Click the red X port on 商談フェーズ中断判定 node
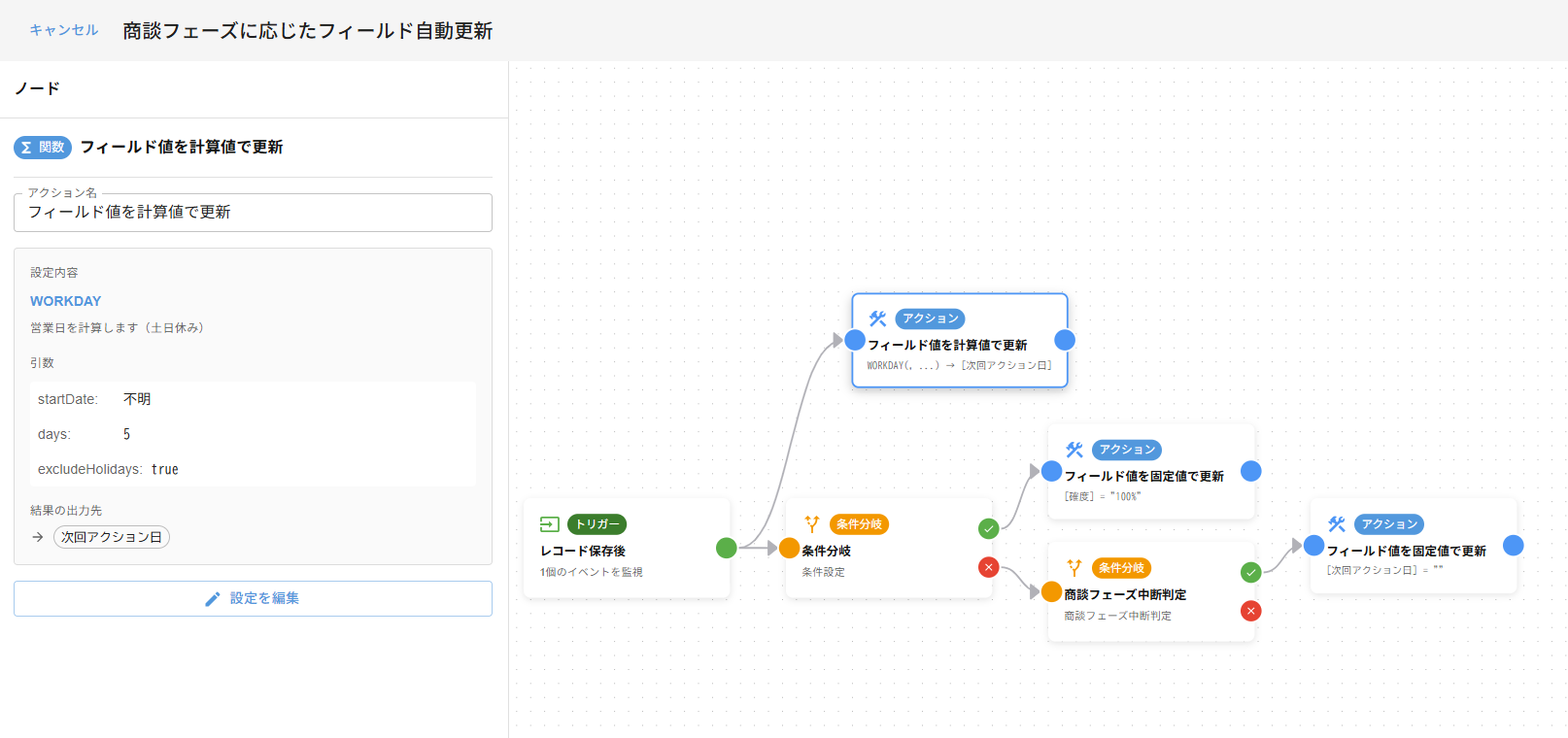1568x738 pixels. [1250, 611]
